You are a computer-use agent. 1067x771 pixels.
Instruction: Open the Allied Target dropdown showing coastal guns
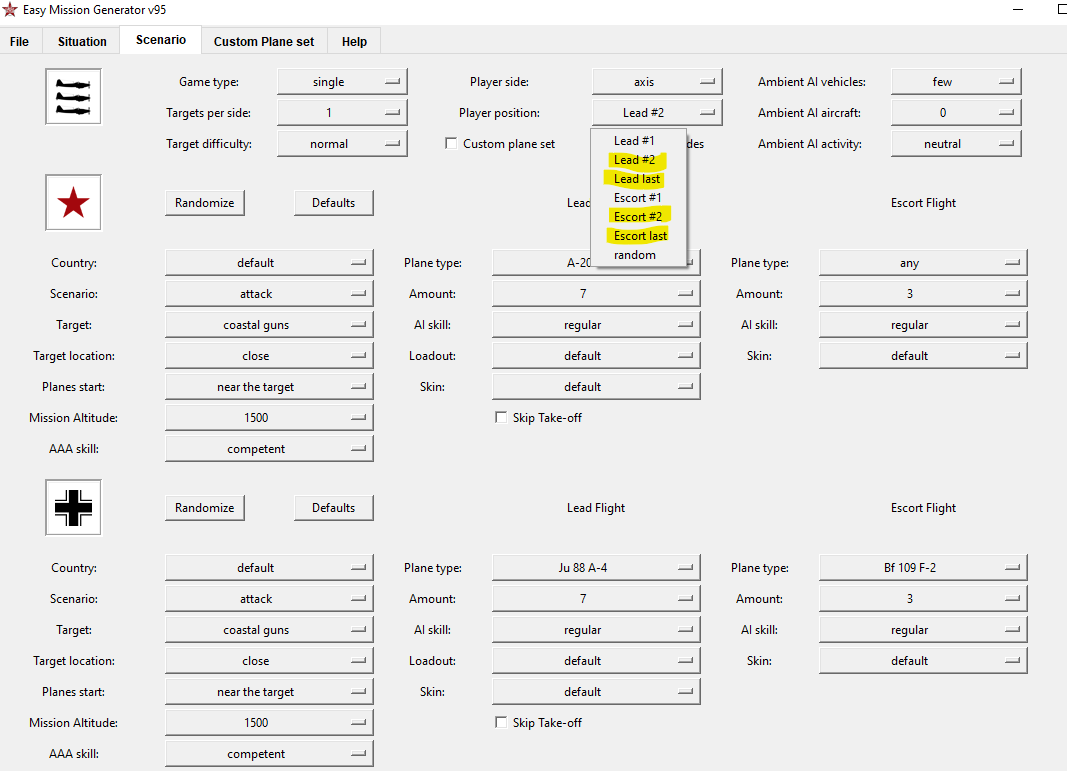(269, 325)
